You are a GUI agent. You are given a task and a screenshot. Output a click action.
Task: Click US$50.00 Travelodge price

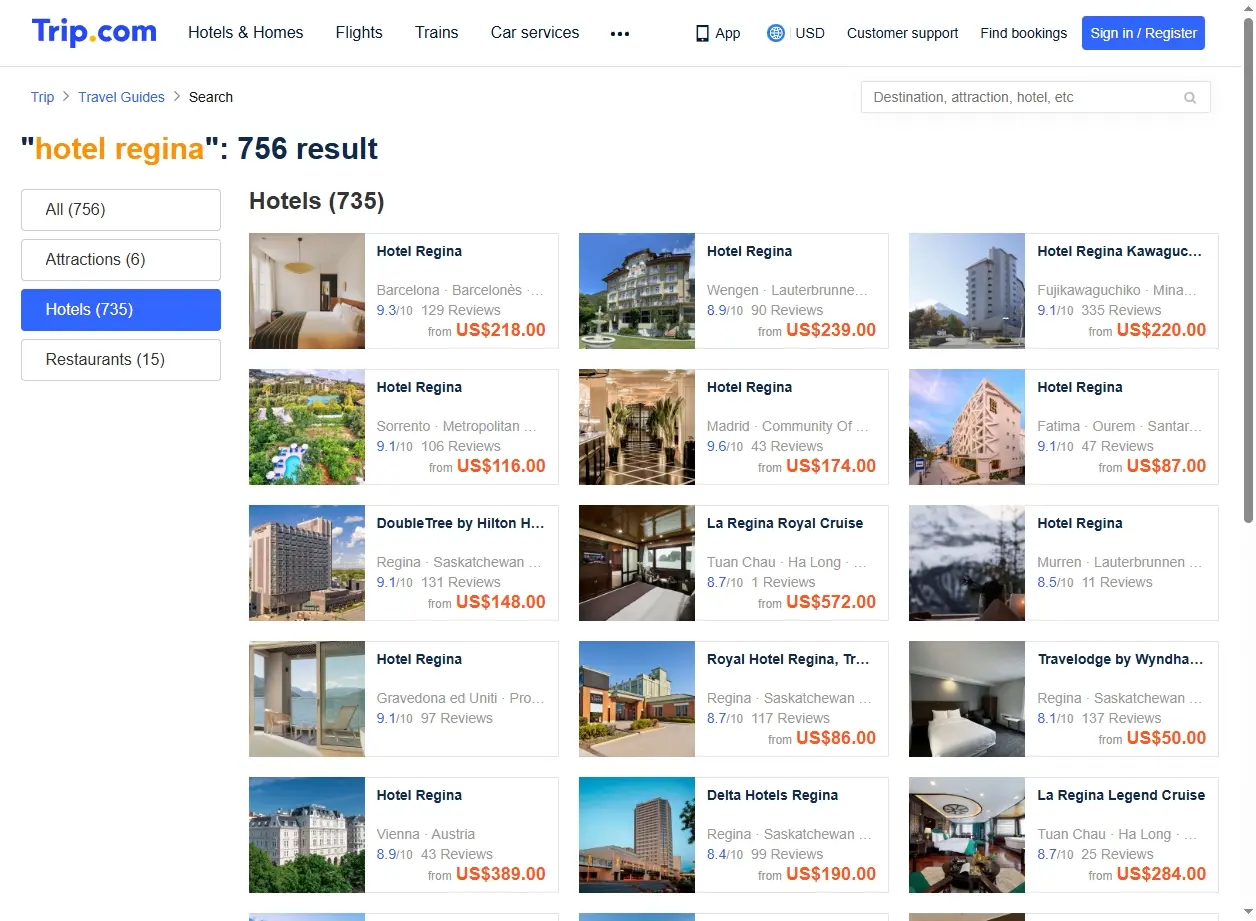coord(1166,738)
